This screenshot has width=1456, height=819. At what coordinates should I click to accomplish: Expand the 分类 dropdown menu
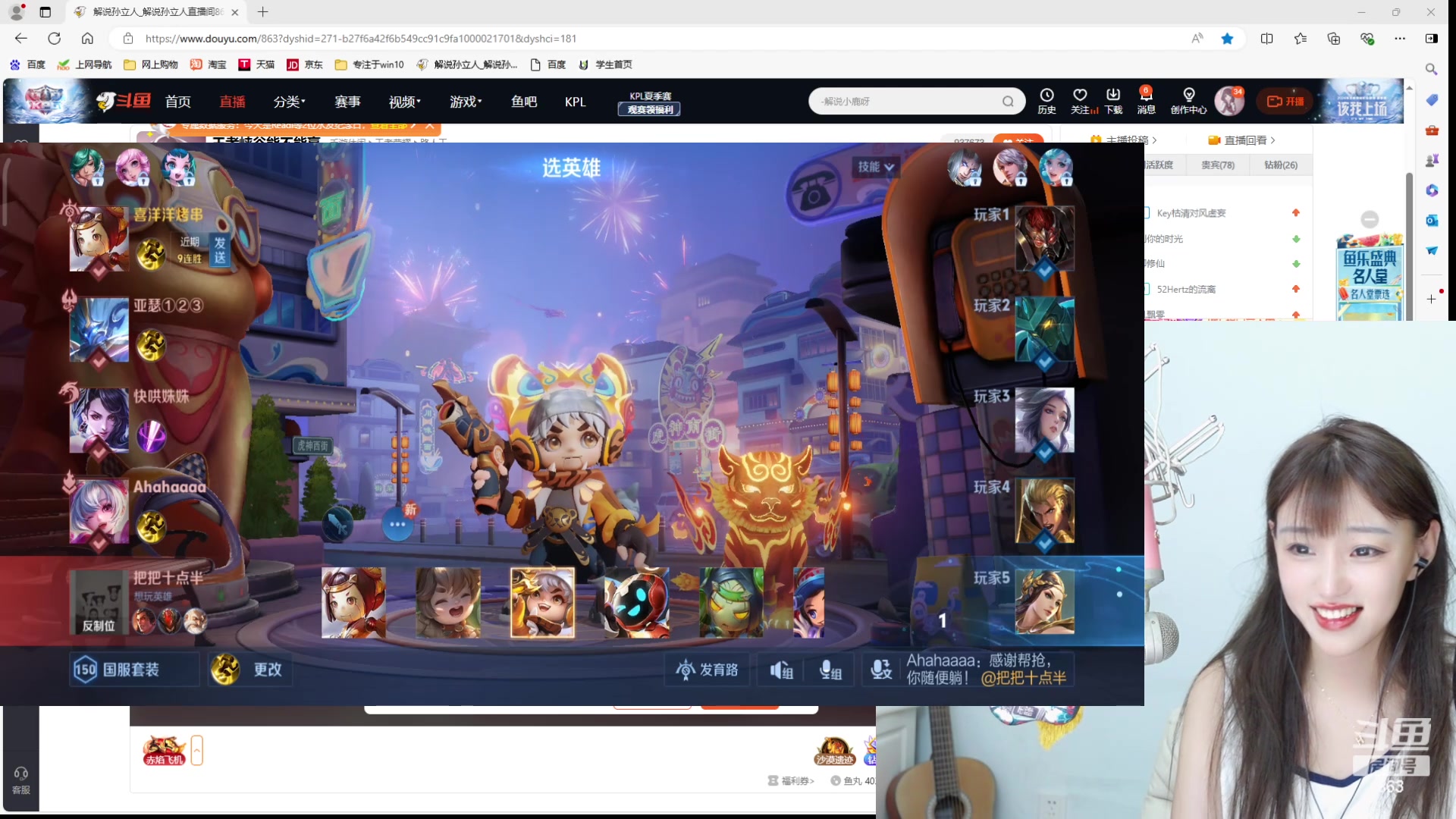[x=289, y=102]
